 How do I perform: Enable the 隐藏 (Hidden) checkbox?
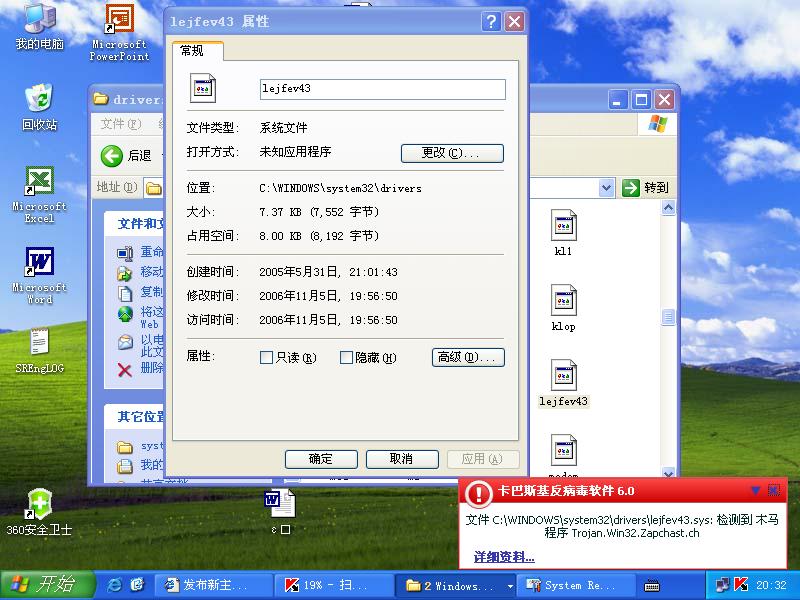346,357
